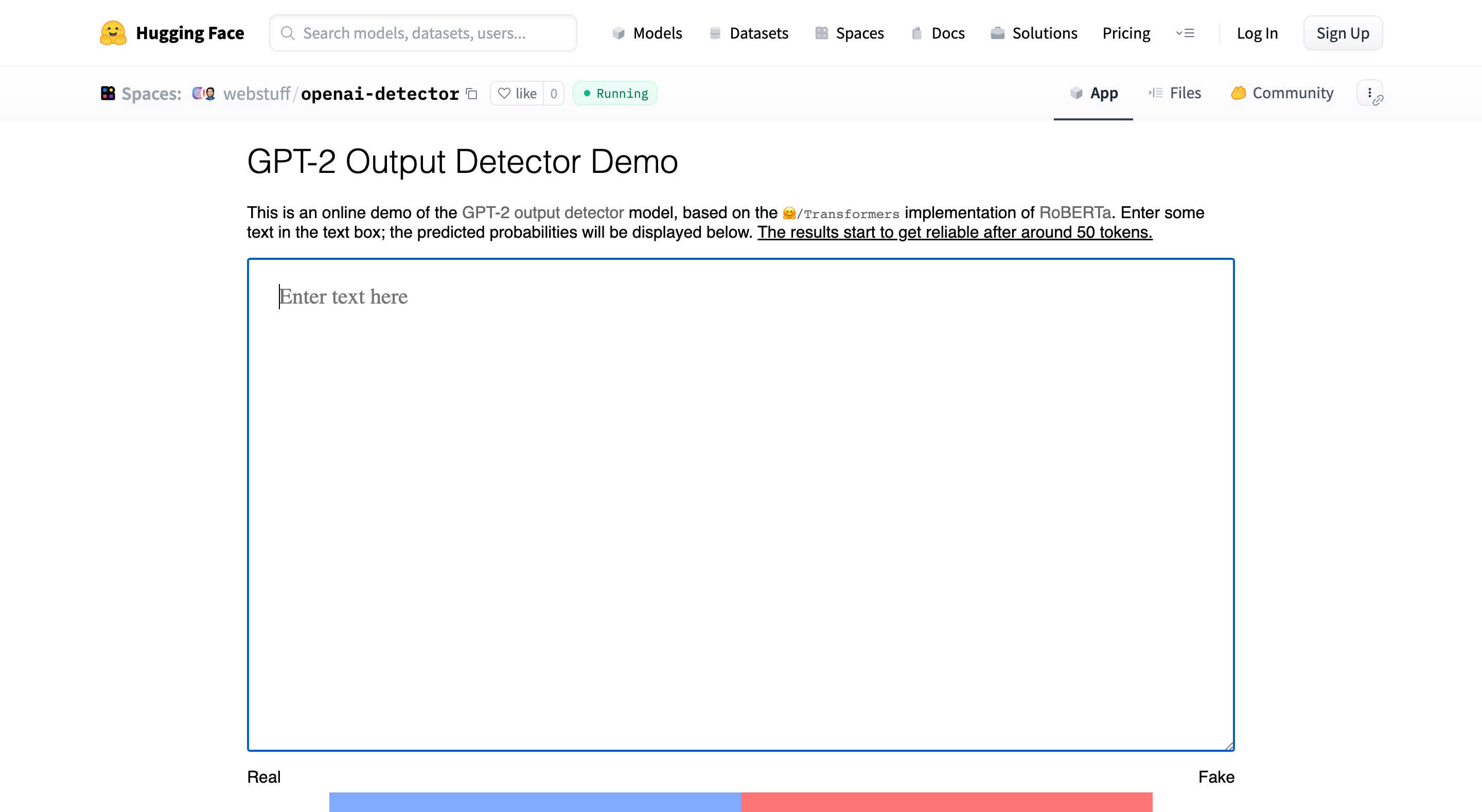Click the Hugging Face brand name
The width and height of the screenshot is (1482, 812).
190,33
